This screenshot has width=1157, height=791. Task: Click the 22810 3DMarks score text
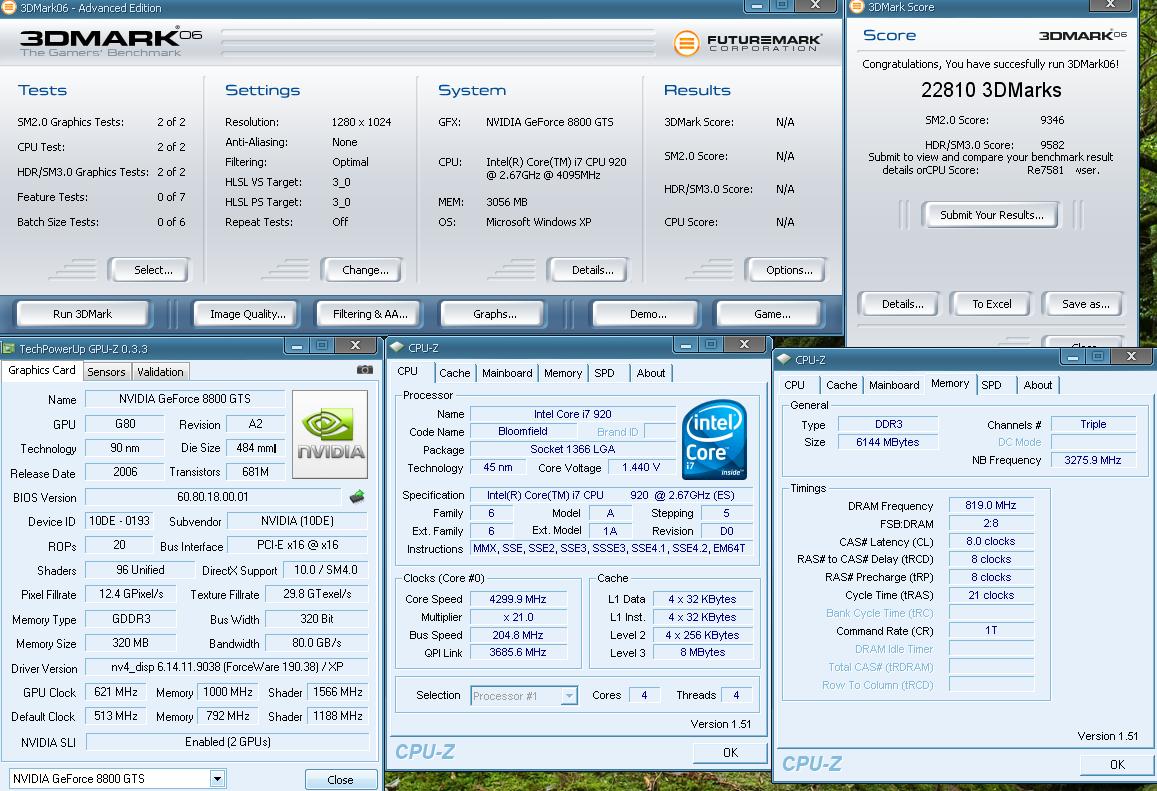[991, 90]
